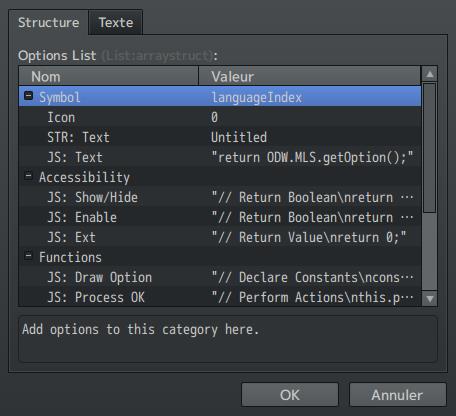The height and width of the screenshot is (416, 456).
Task: Click the Functions group label
Action: [x=70, y=257]
